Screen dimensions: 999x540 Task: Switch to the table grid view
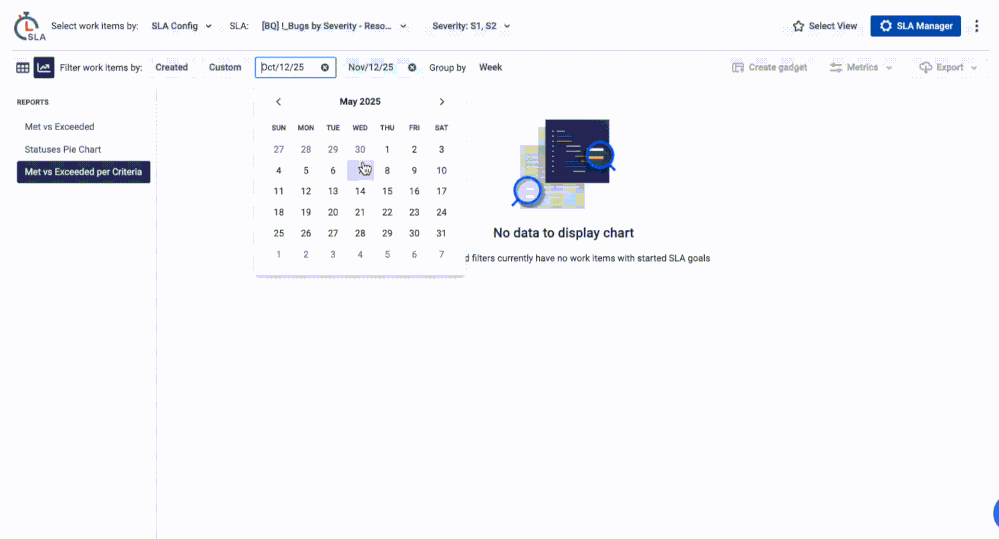(x=22, y=68)
